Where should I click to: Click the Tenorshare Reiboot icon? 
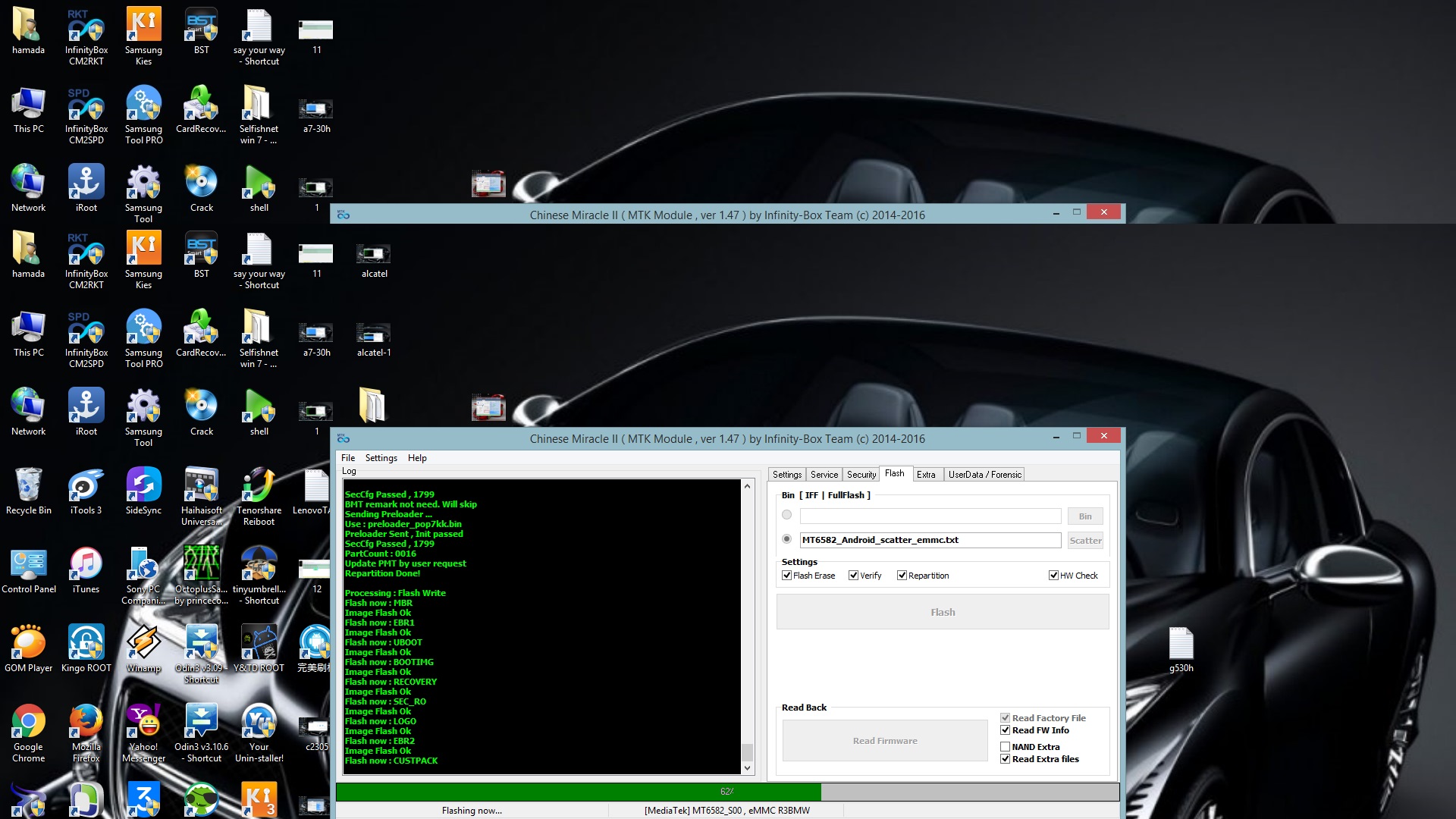pyautogui.click(x=259, y=496)
